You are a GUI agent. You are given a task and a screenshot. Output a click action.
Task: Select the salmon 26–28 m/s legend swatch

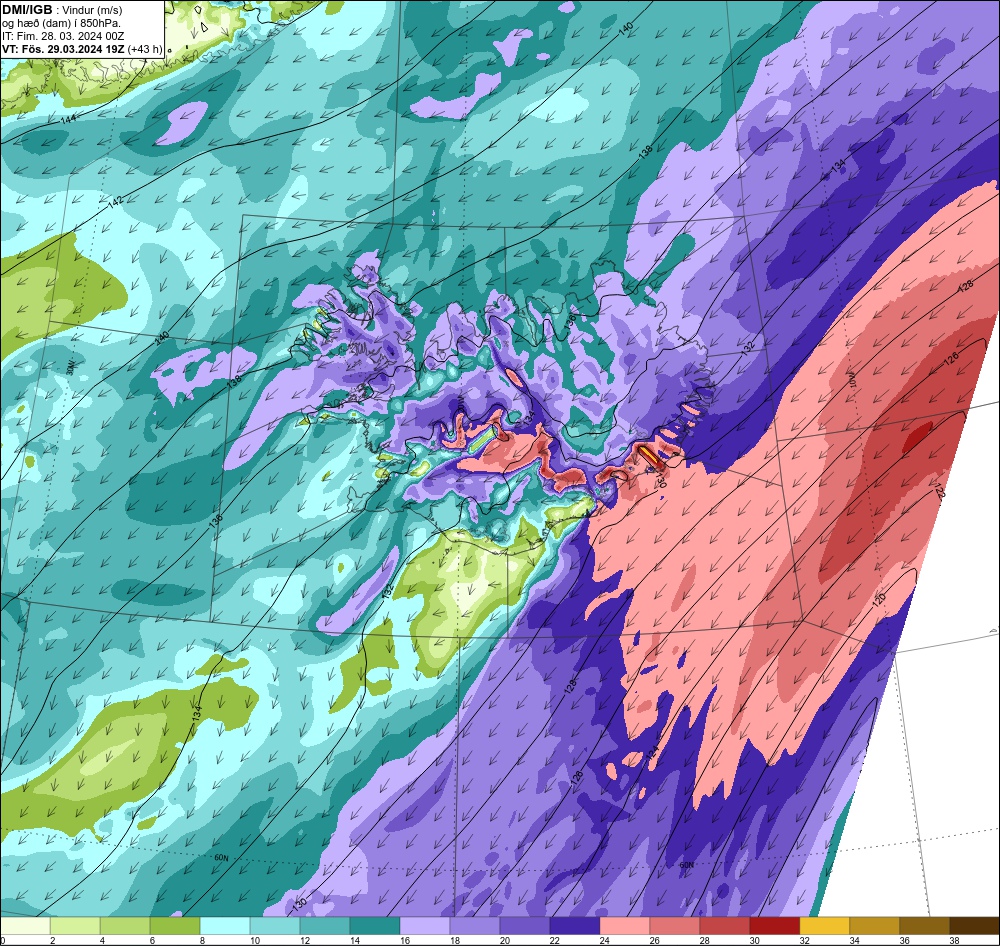point(674,925)
